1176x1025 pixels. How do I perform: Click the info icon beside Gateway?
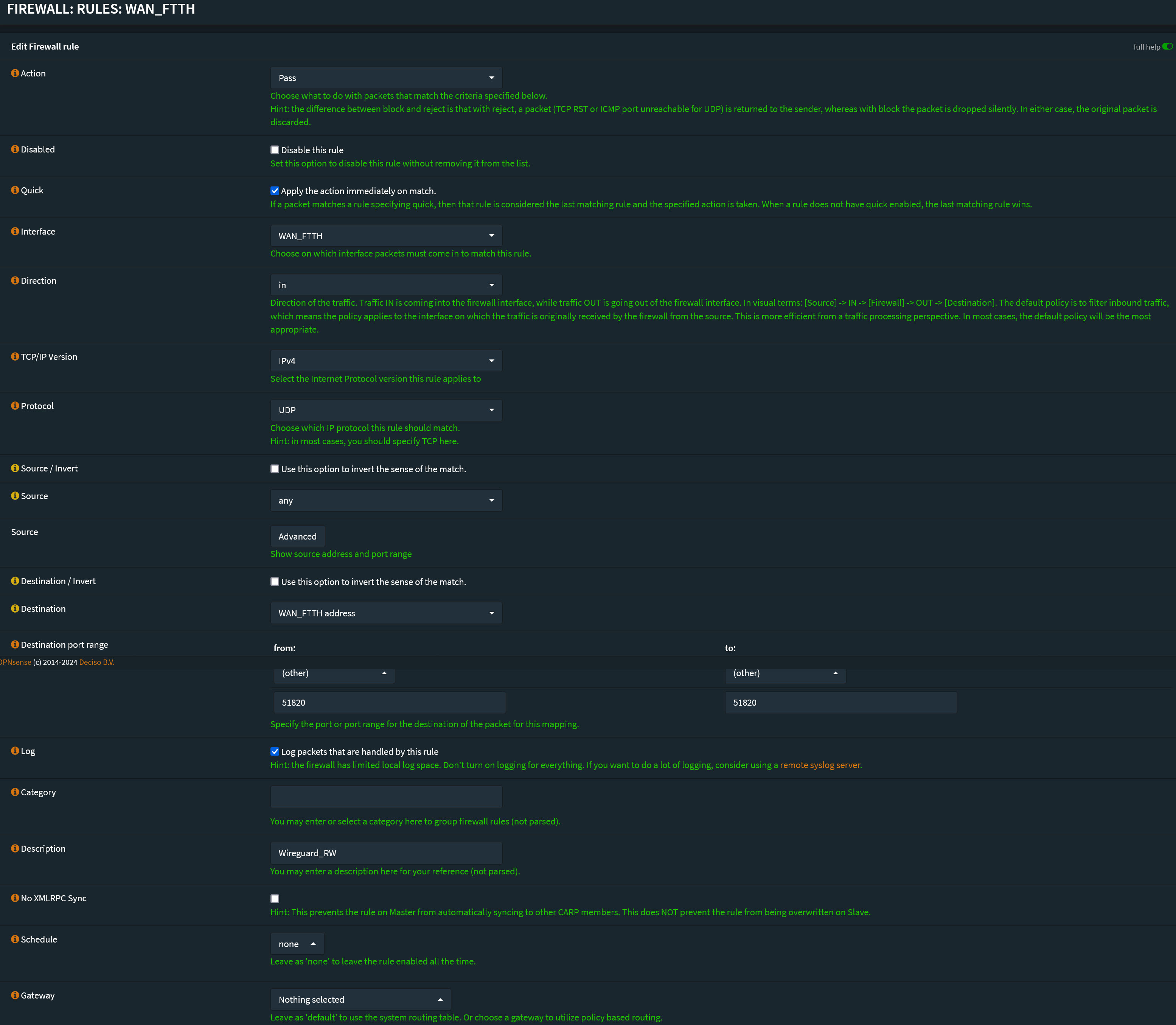(15, 995)
